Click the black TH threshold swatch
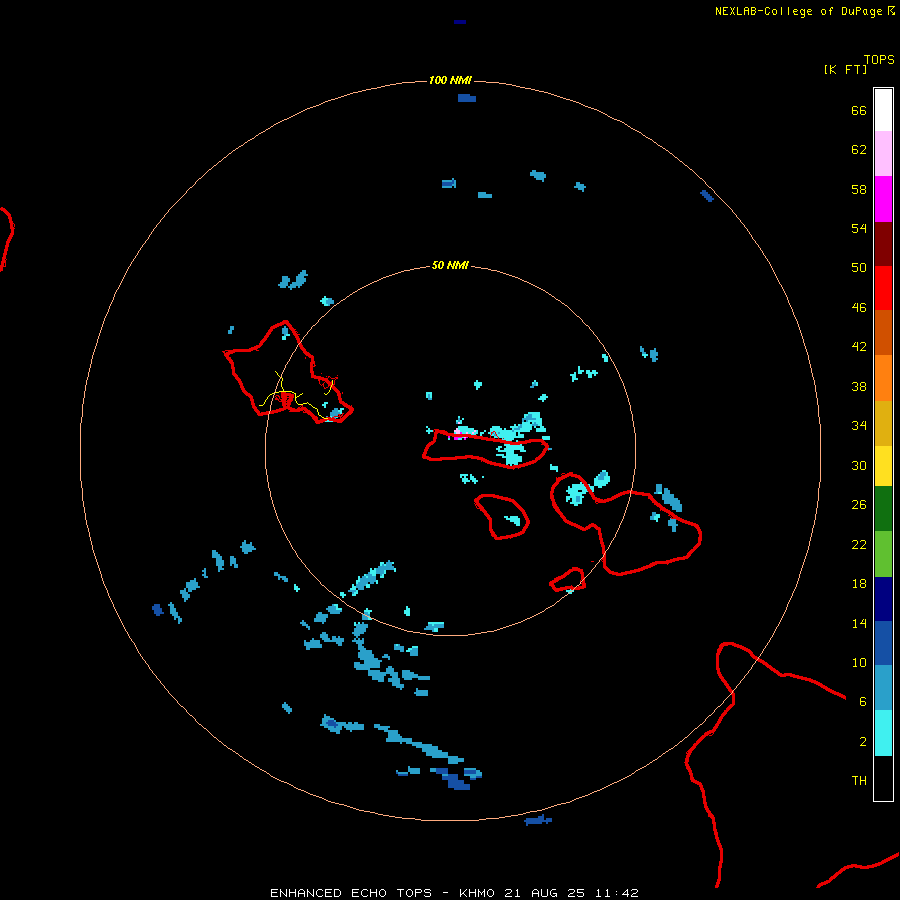 (x=883, y=778)
